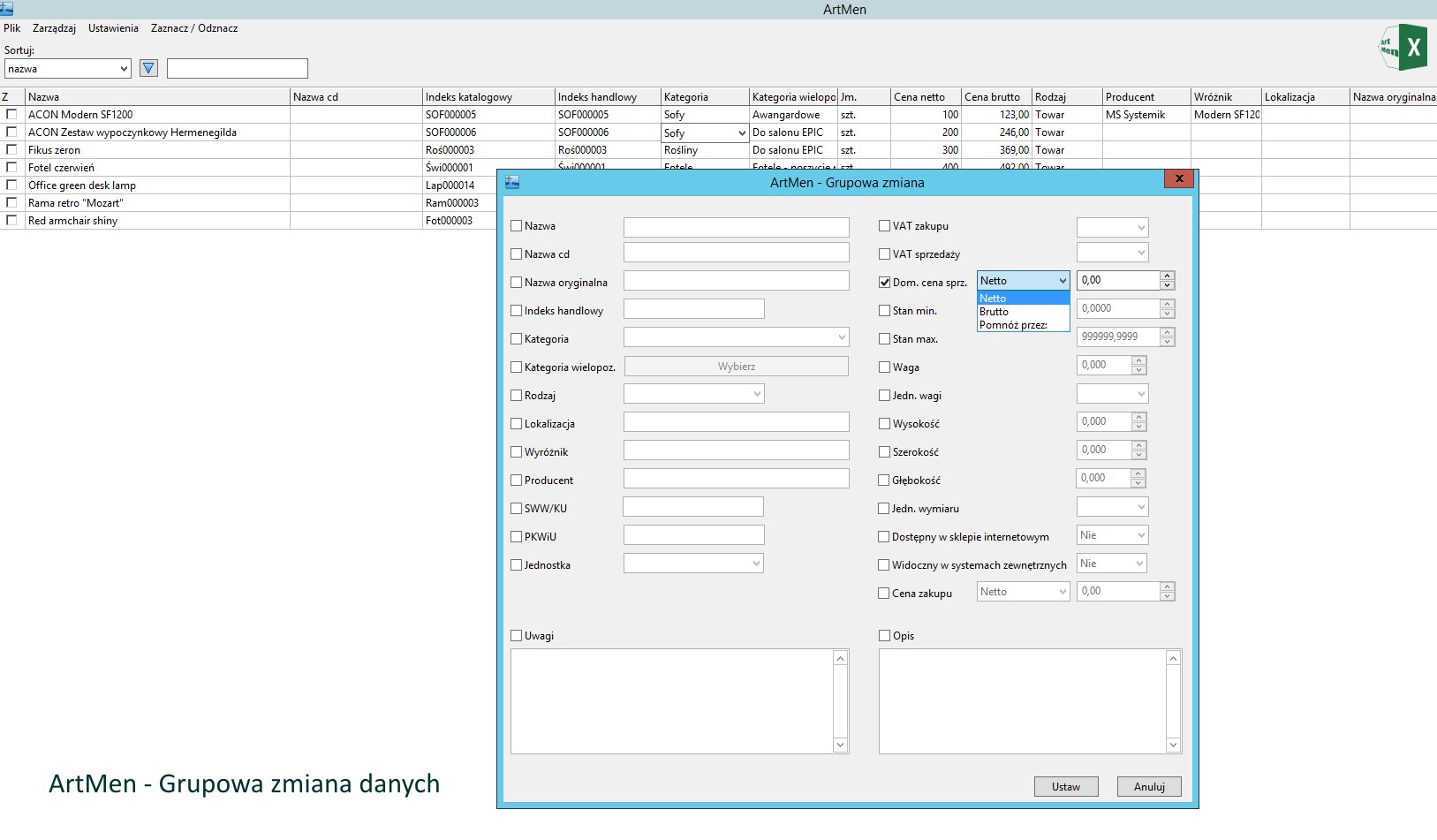Open the VAT sprzedaży dropdown
The height and width of the screenshot is (840, 1437).
(1112, 253)
